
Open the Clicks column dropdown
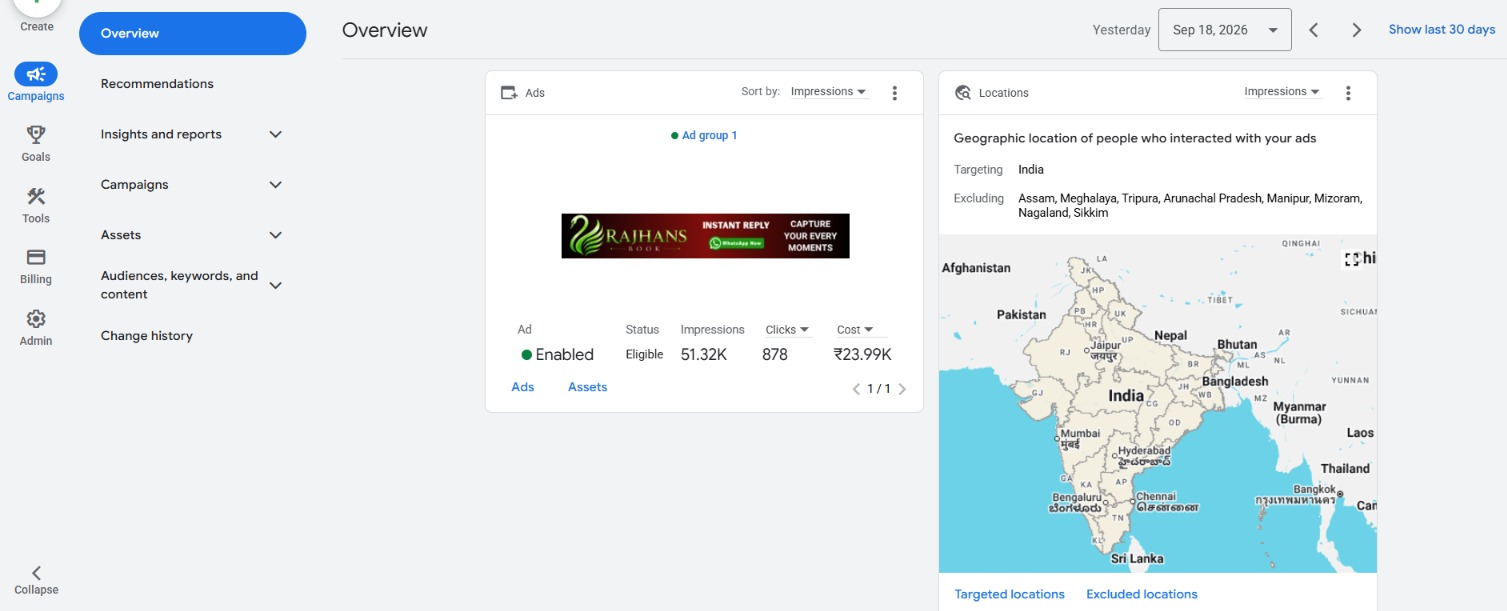click(x=787, y=329)
